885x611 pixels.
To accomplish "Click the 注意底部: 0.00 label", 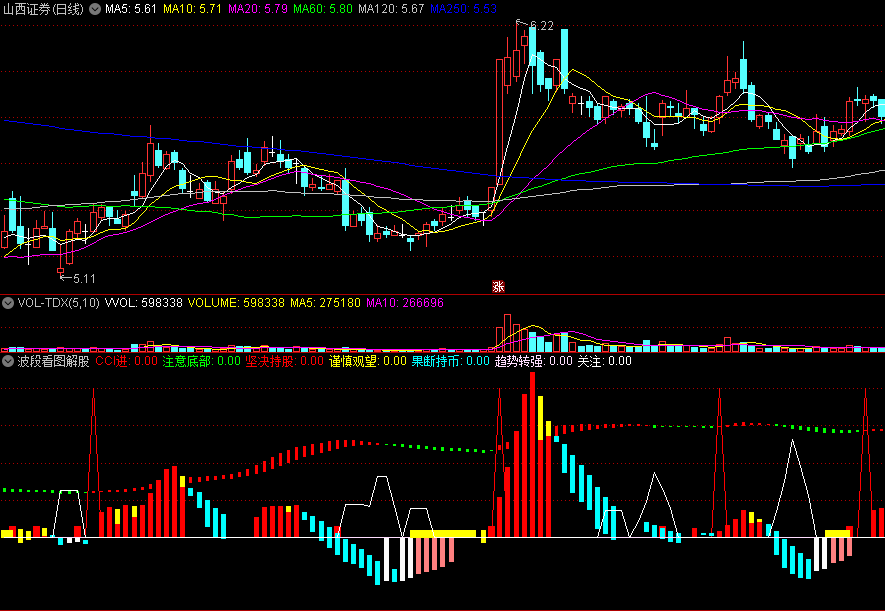I will (x=201, y=361).
